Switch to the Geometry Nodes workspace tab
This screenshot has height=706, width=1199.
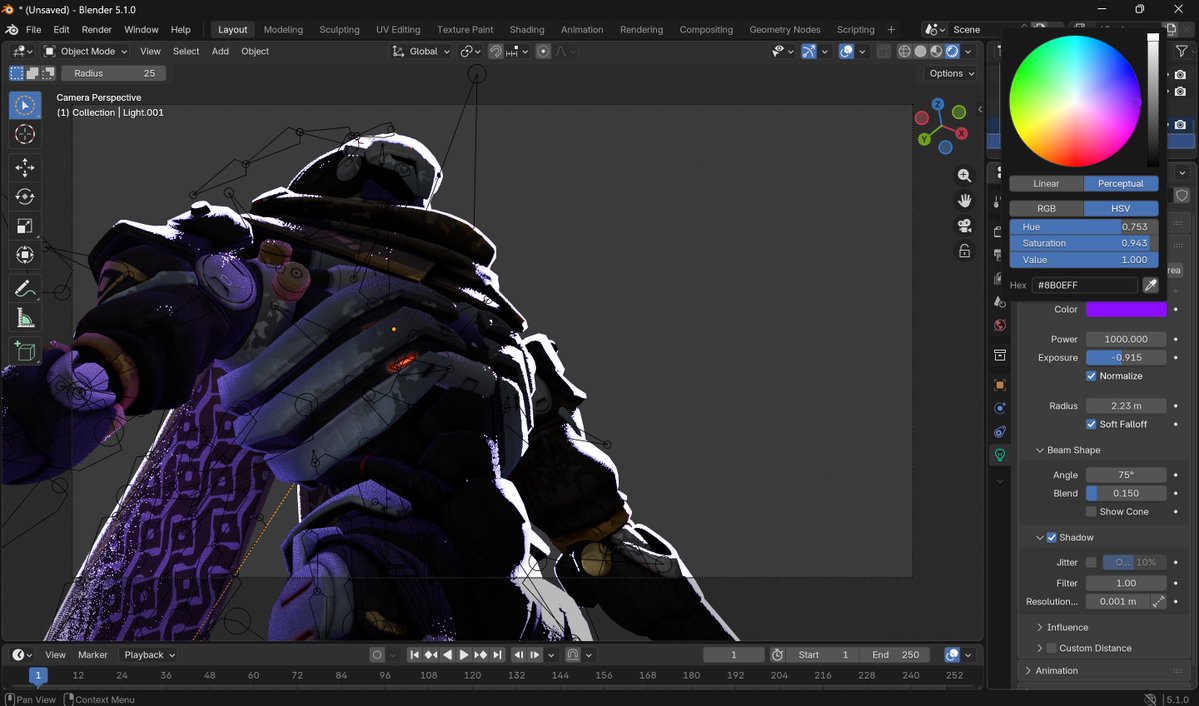coord(785,30)
